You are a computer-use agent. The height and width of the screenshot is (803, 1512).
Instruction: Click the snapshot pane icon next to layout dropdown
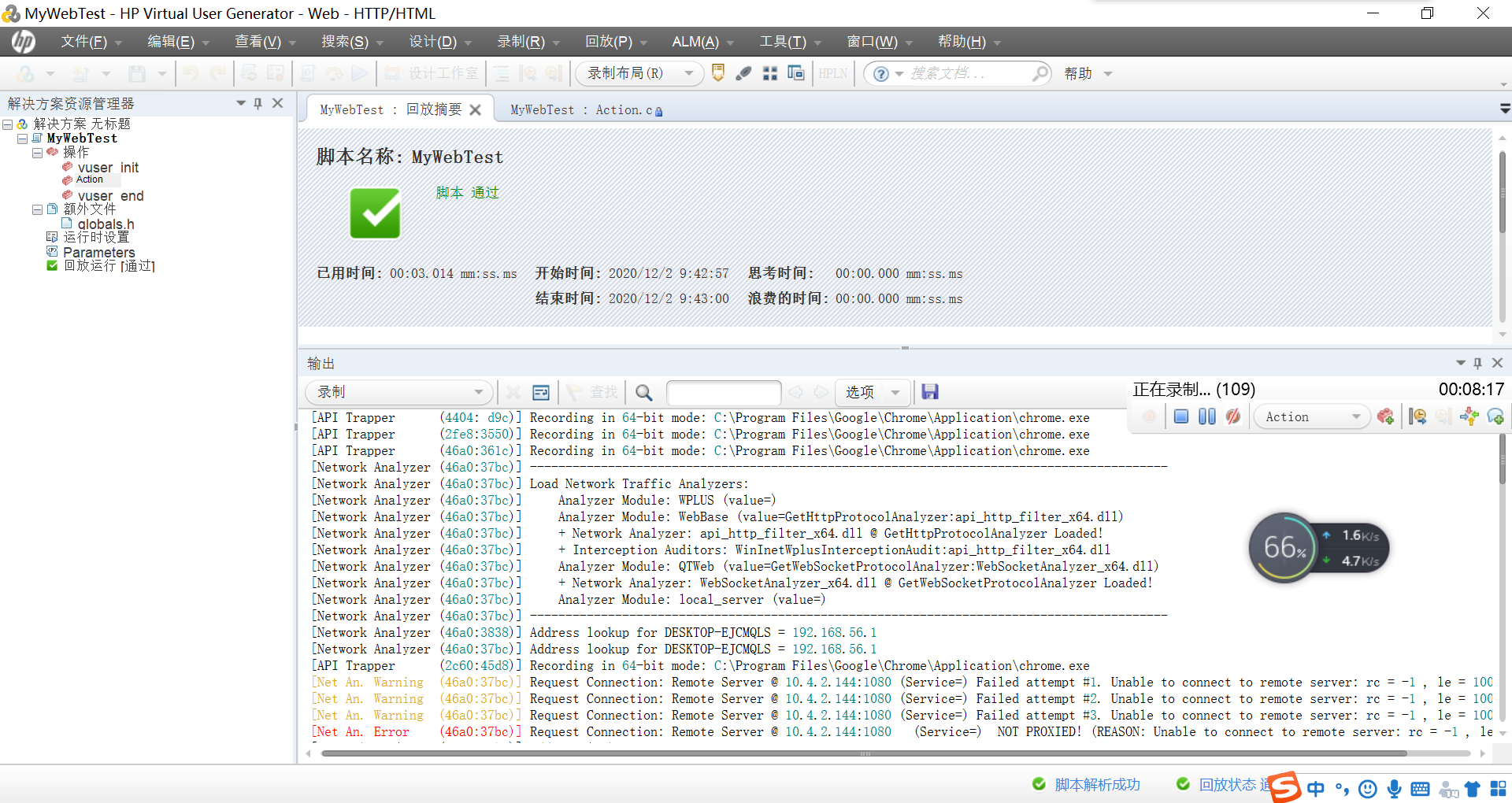click(x=717, y=73)
